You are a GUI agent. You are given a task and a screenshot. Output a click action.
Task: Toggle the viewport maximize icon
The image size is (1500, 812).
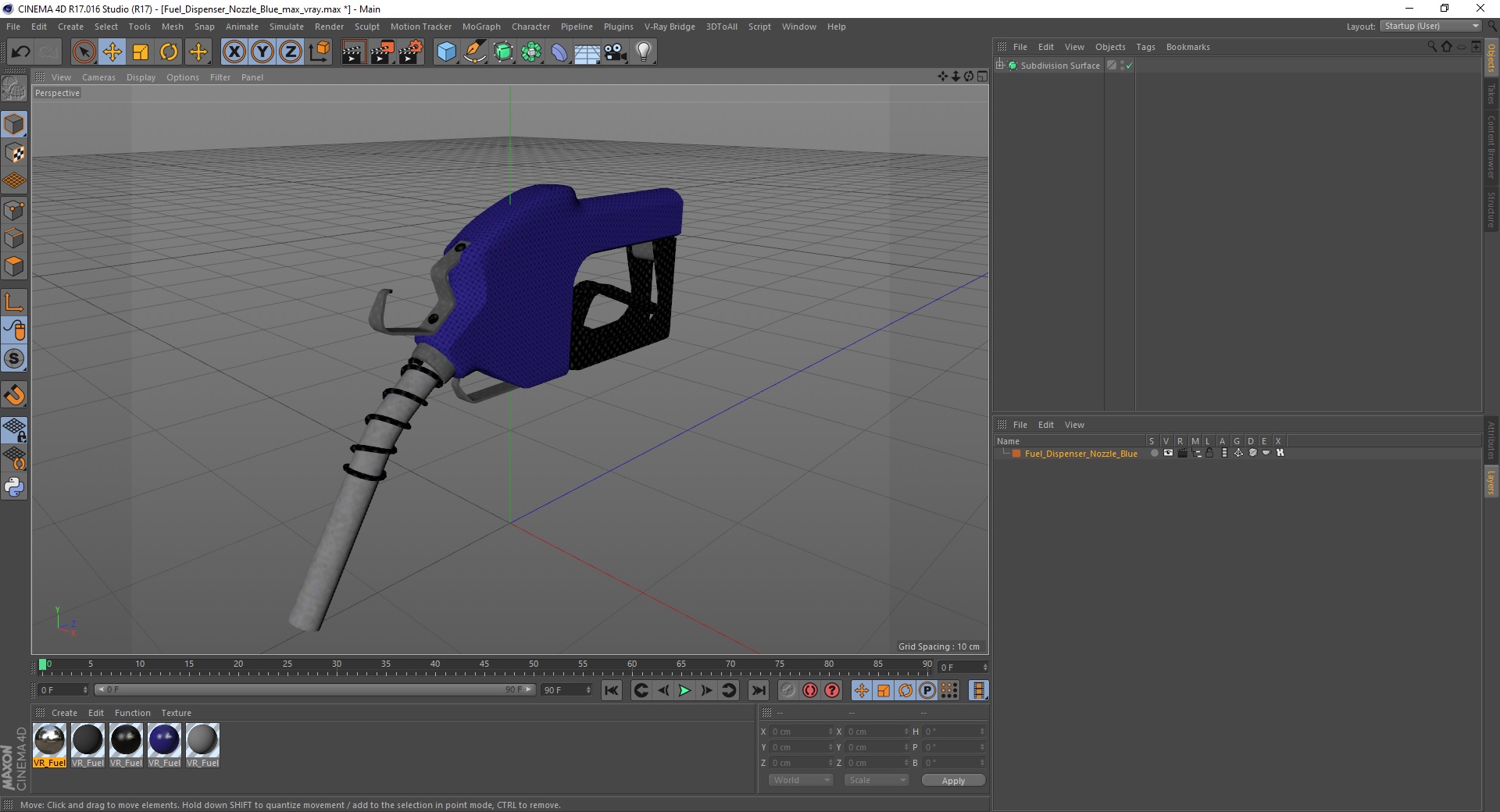click(x=982, y=77)
